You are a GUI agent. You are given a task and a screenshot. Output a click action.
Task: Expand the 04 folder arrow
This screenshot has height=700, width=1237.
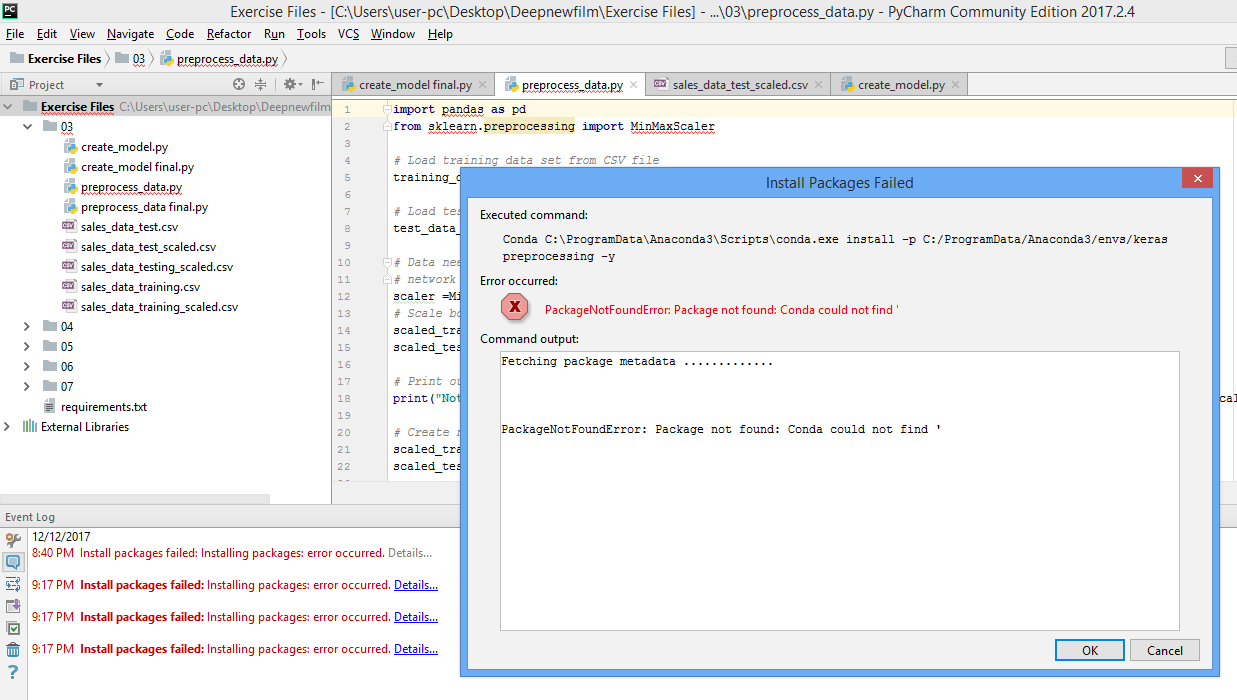click(28, 327)
